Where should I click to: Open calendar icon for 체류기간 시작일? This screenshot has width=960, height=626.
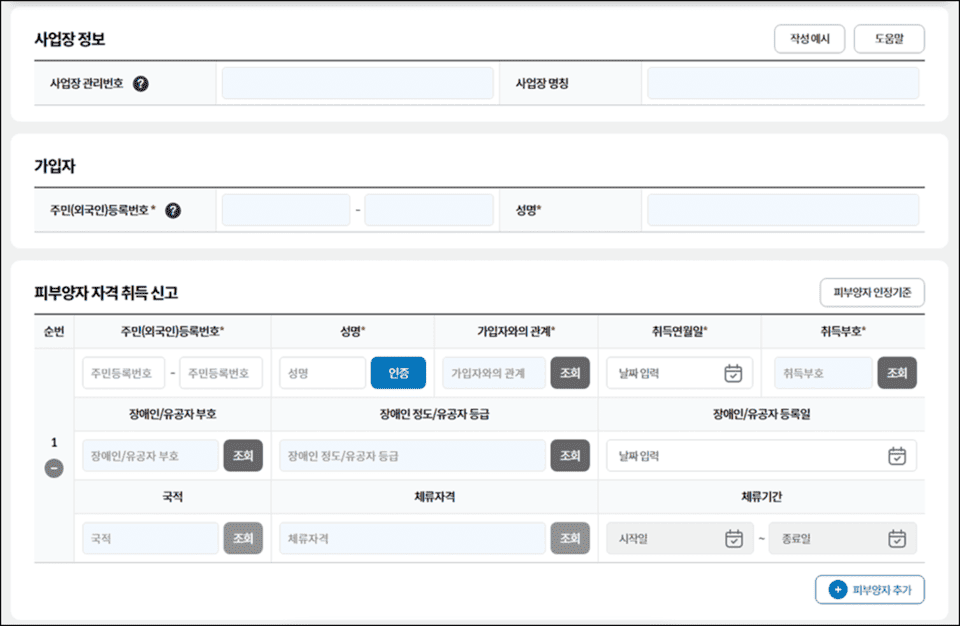coord(733,538)
